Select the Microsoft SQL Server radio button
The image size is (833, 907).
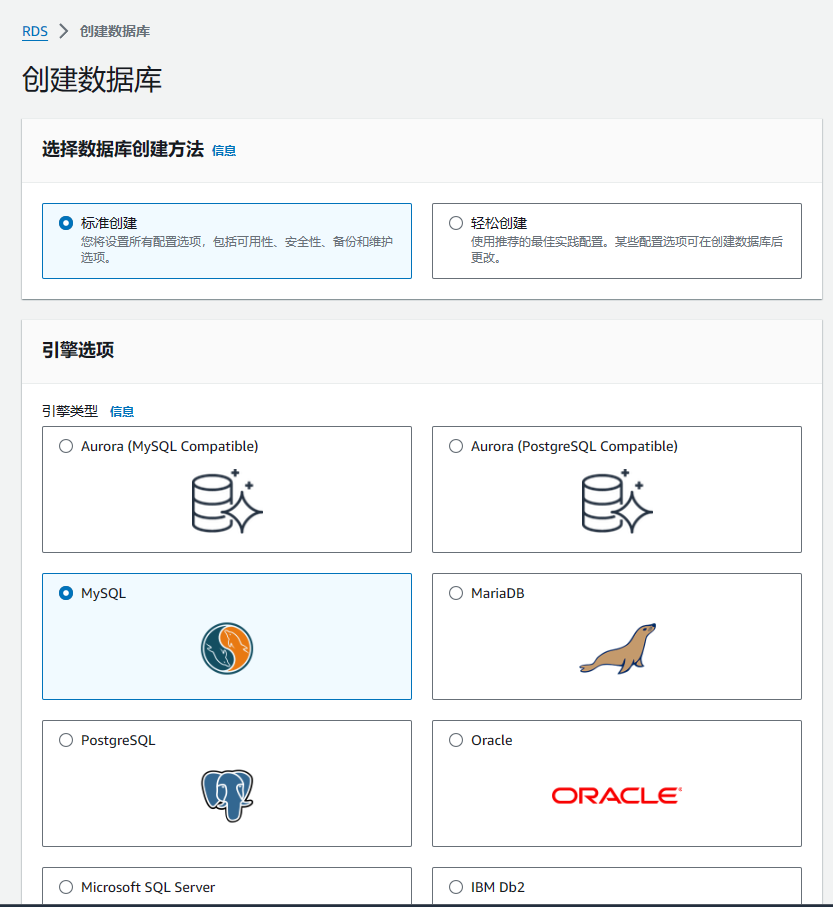(66, 887)
